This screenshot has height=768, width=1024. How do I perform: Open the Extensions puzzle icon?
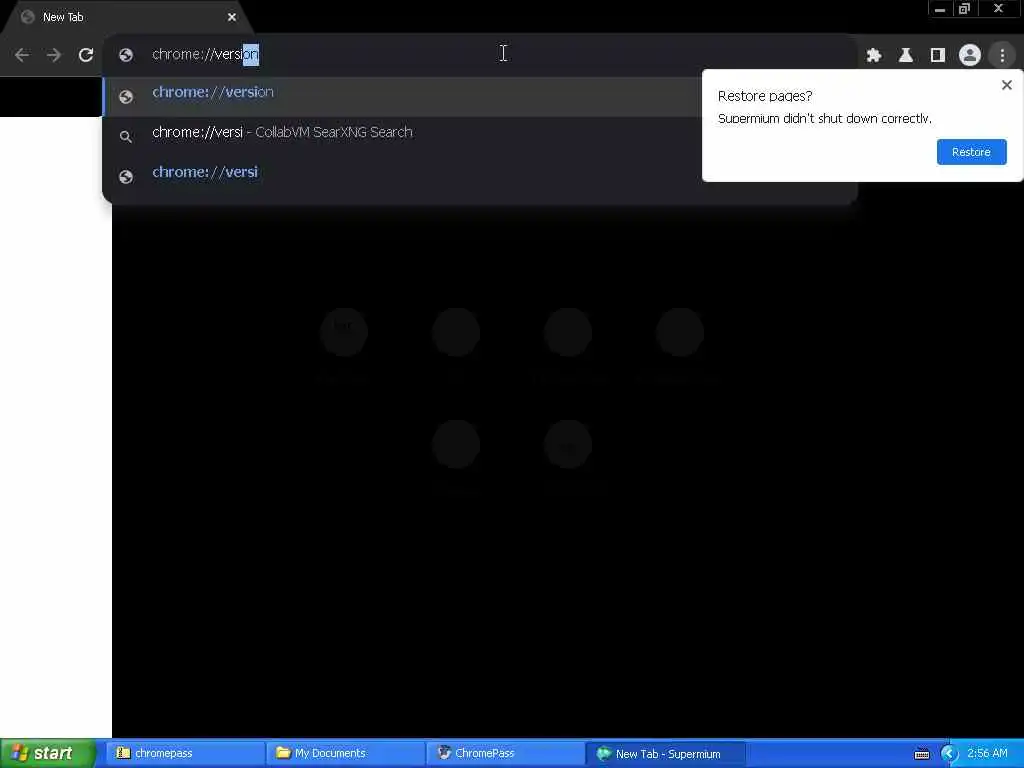point(874,55)
